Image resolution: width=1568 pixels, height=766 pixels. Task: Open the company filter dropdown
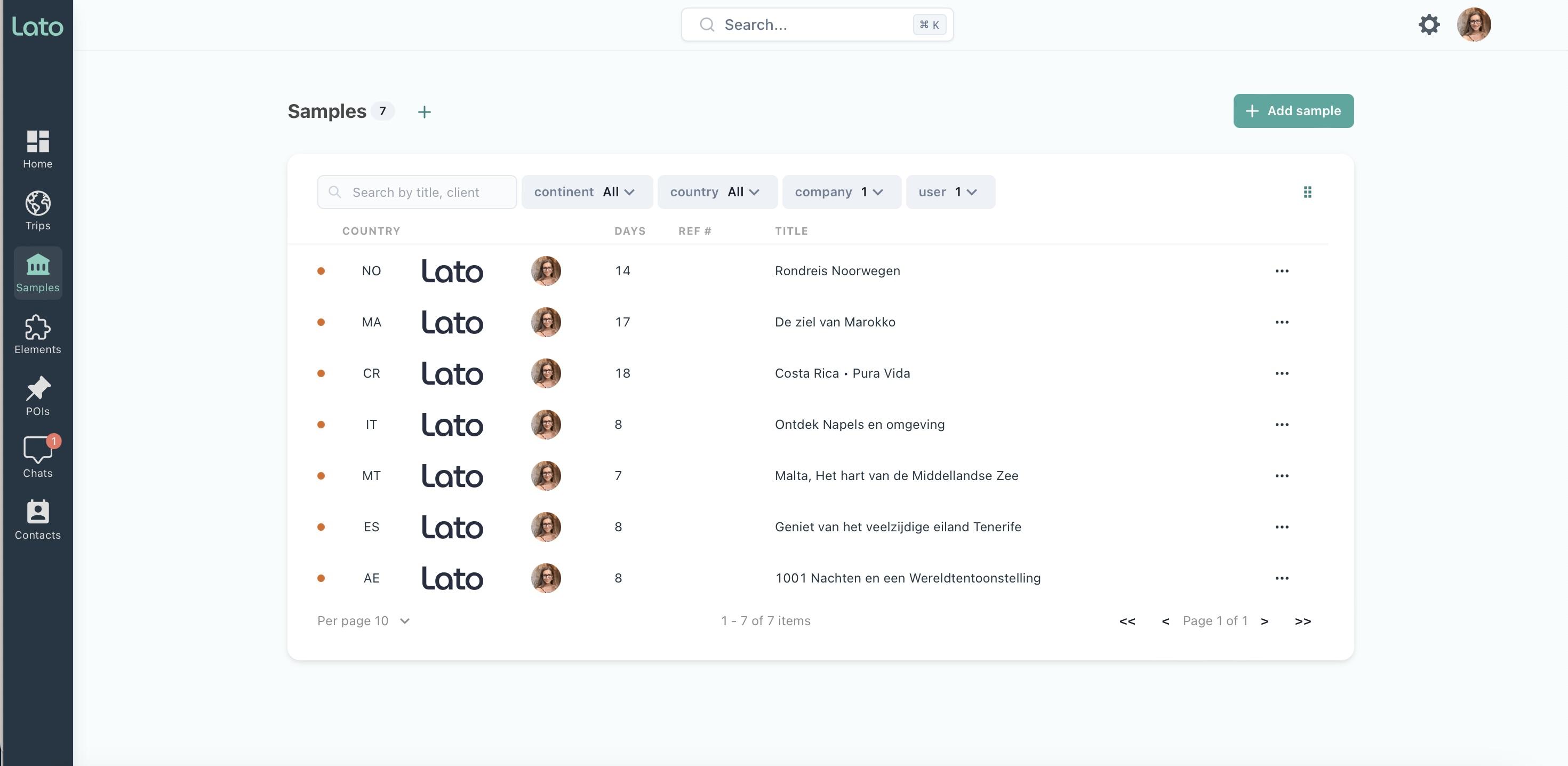coord(841,193)
